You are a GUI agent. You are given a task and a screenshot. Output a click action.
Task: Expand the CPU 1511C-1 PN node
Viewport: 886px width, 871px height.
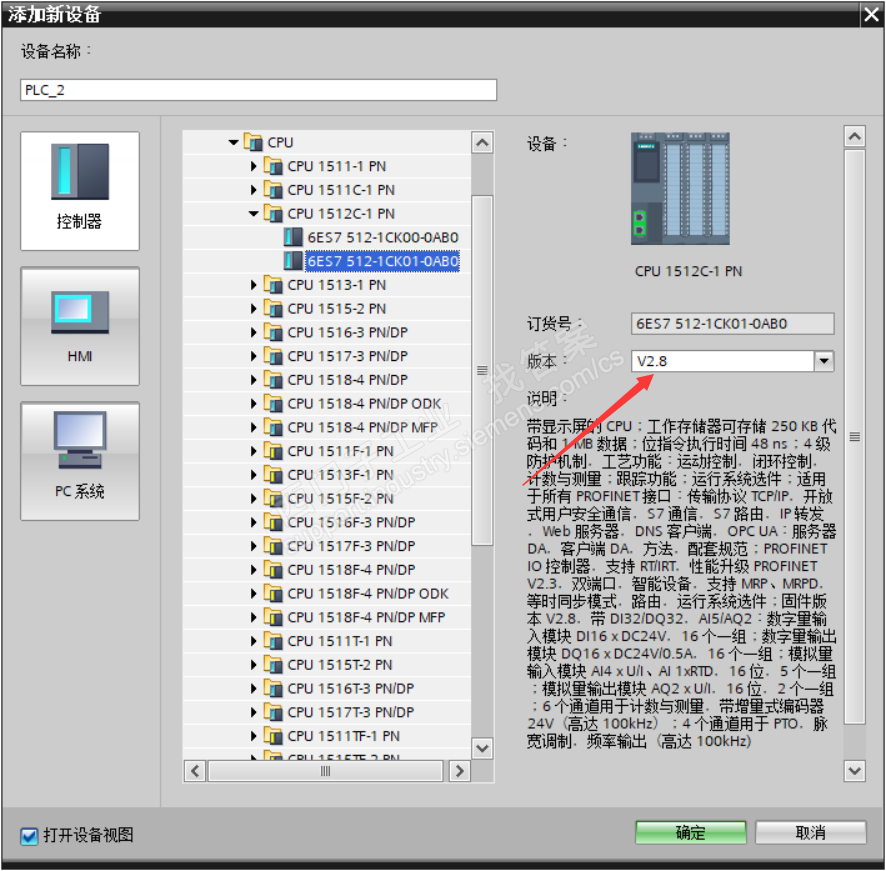pyautogui.click(x=254, y=190)
